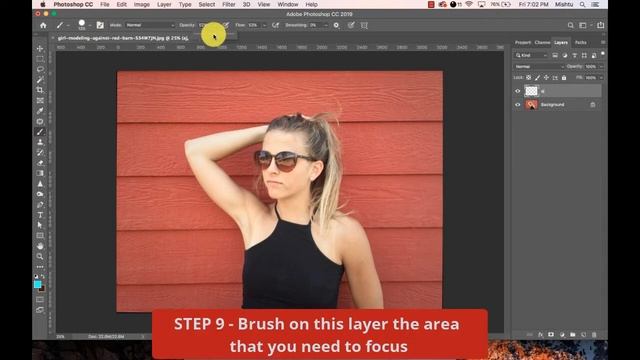Click the background color swatch
Viewport: 640px width, 360px height.
(43, 289)
